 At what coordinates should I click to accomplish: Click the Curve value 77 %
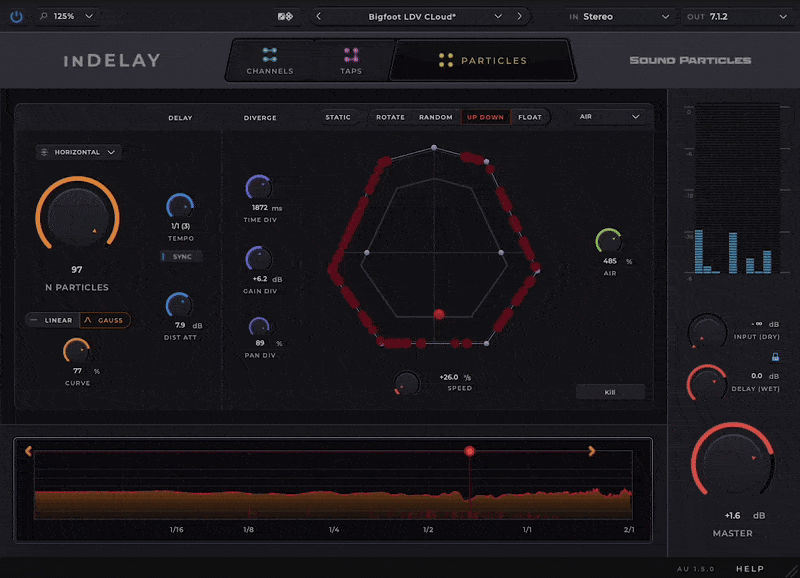[86, 371]
